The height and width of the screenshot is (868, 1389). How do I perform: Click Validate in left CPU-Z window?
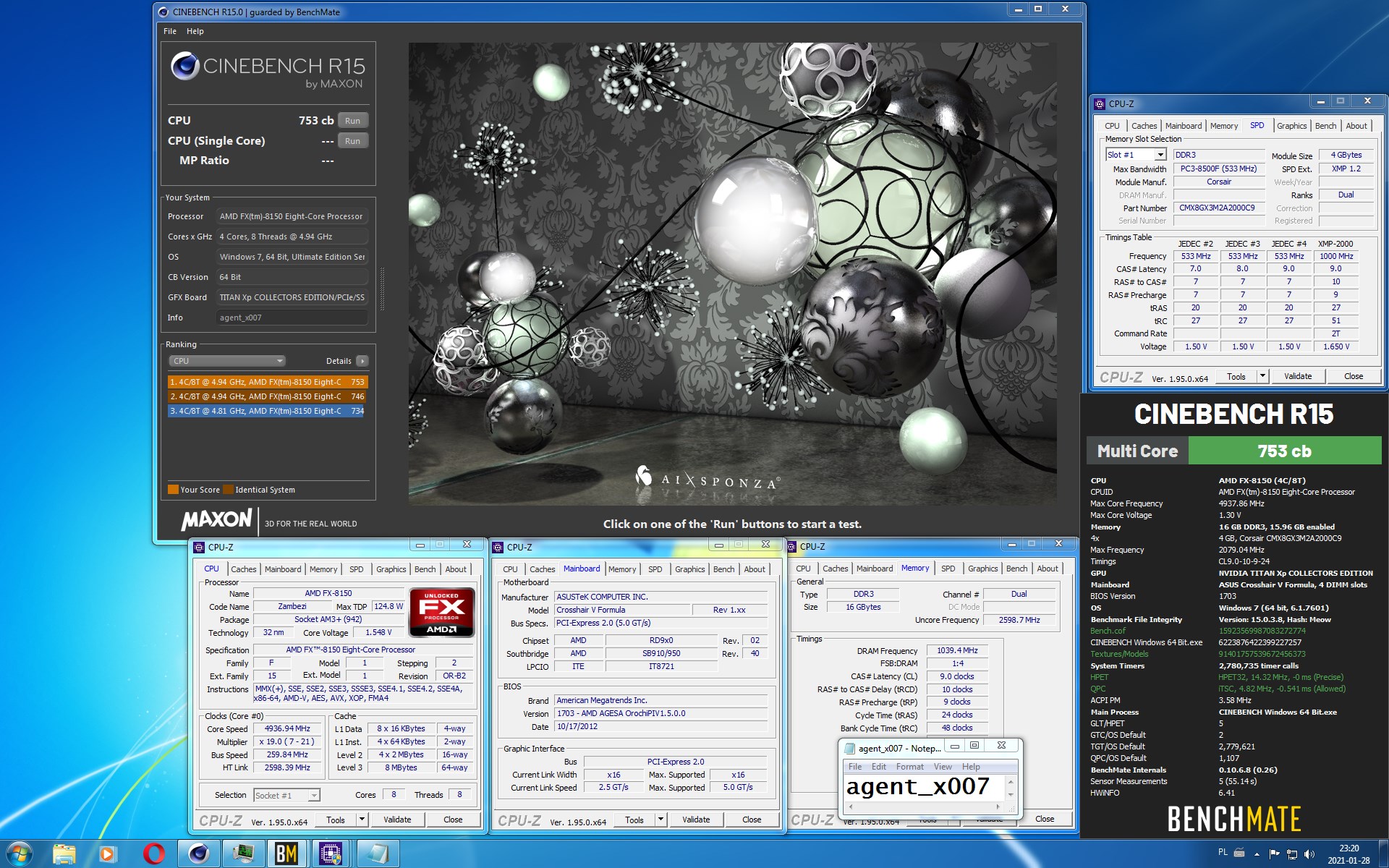point(397,820)
